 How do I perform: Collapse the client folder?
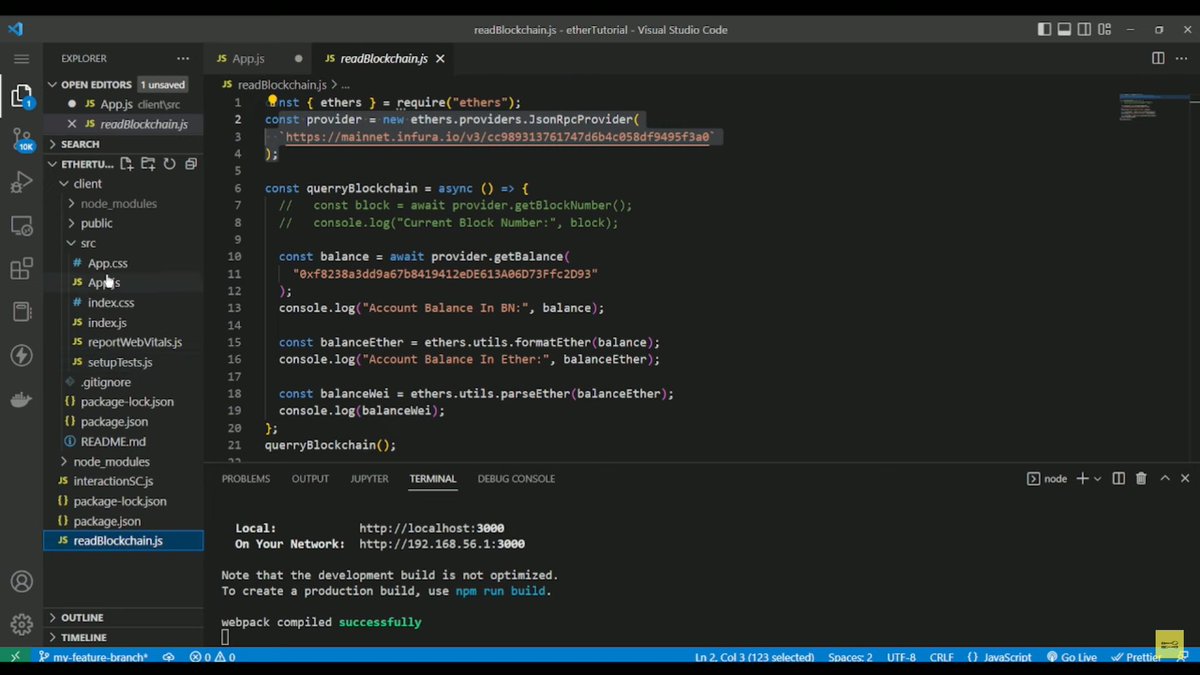[x=124, y=184]
